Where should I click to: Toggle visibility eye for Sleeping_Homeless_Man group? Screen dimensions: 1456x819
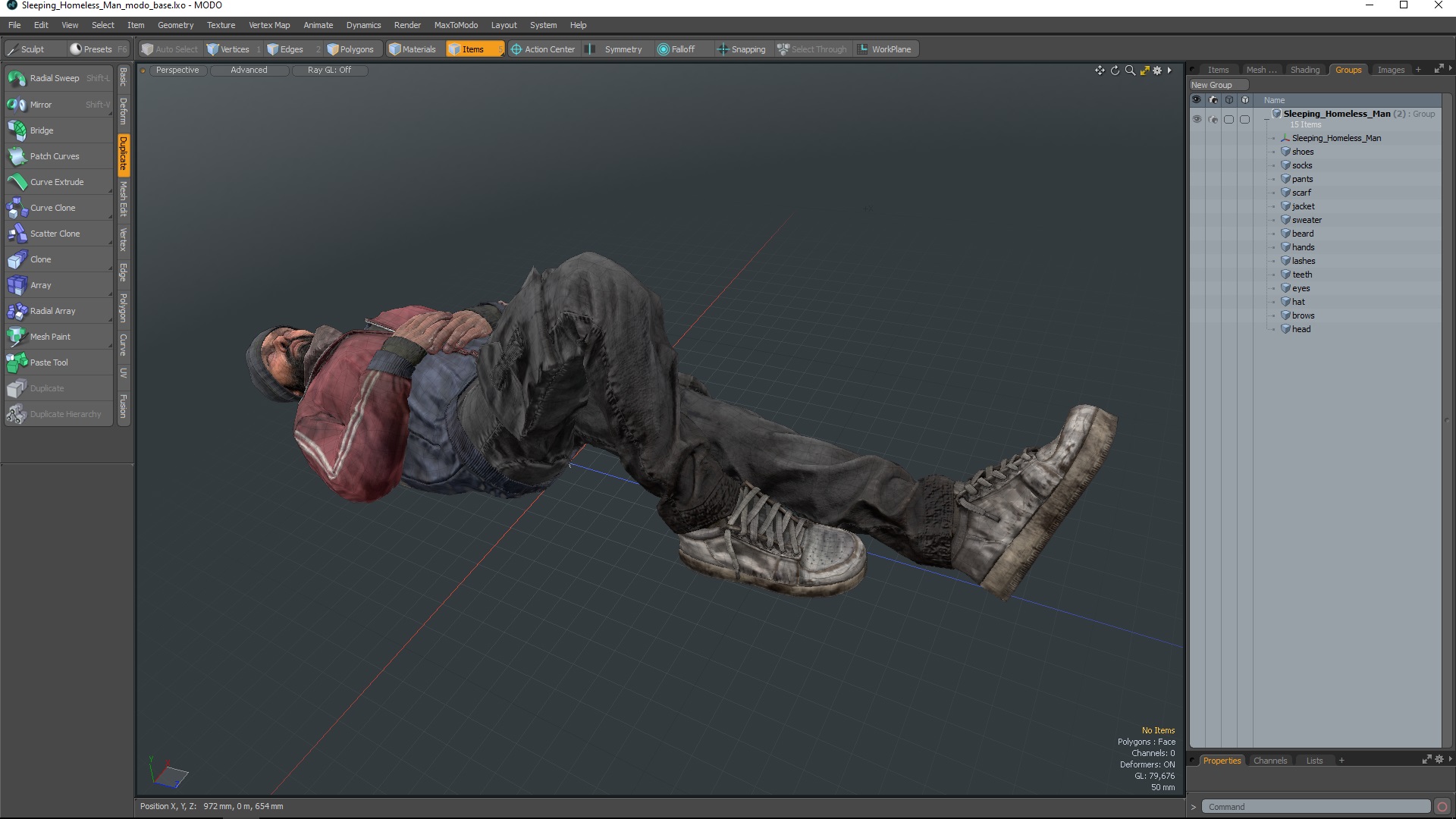pyautogui.click(x=1197, y=119)
